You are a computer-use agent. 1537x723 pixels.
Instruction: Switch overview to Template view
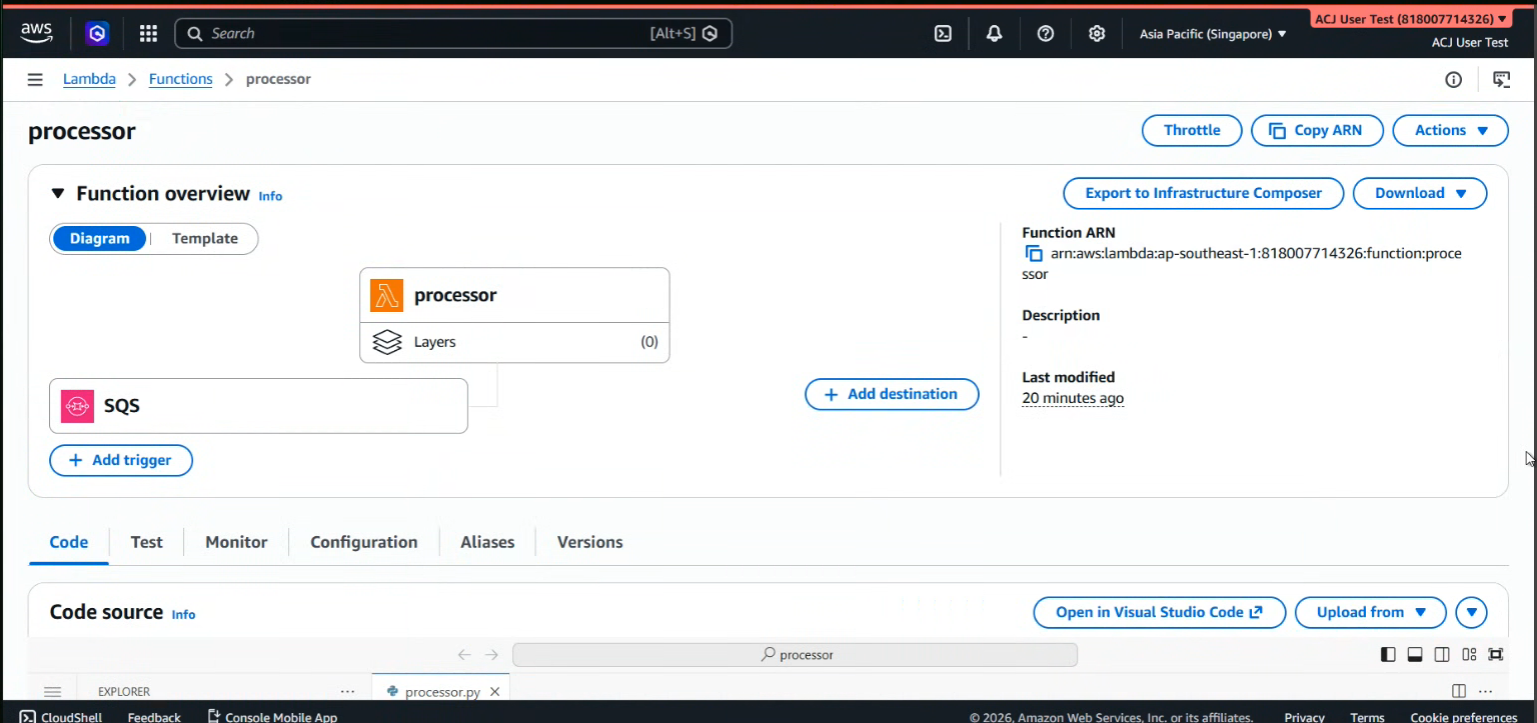[205, 239]
